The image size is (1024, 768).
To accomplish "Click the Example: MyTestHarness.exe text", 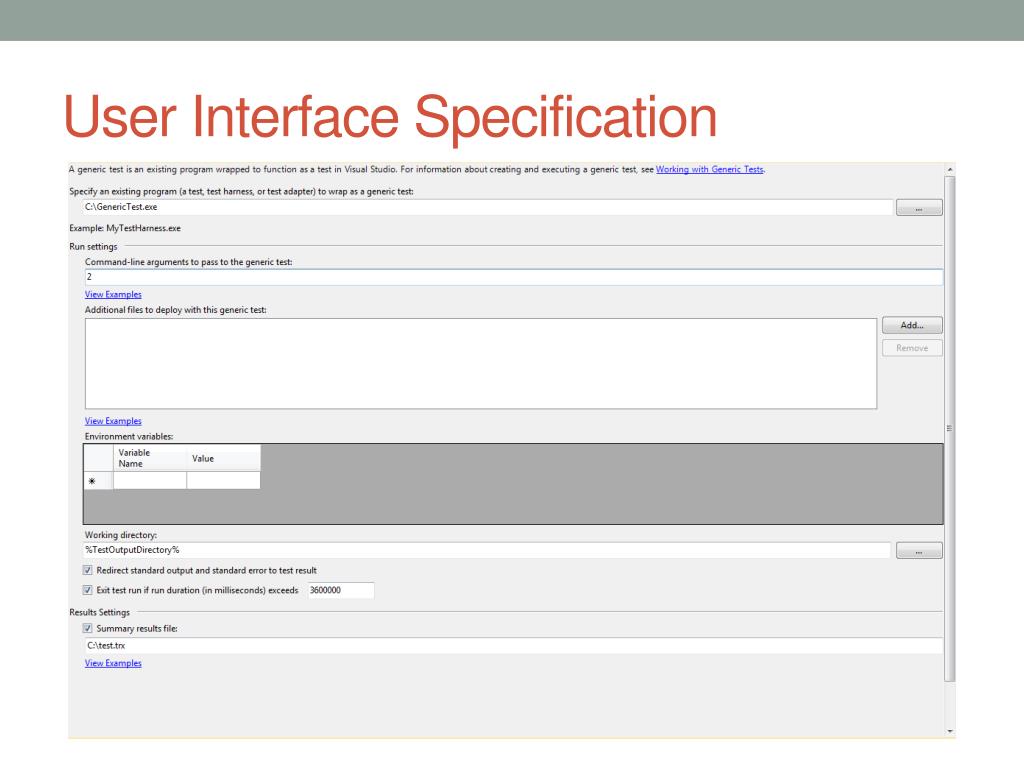I will coord(125,228).
